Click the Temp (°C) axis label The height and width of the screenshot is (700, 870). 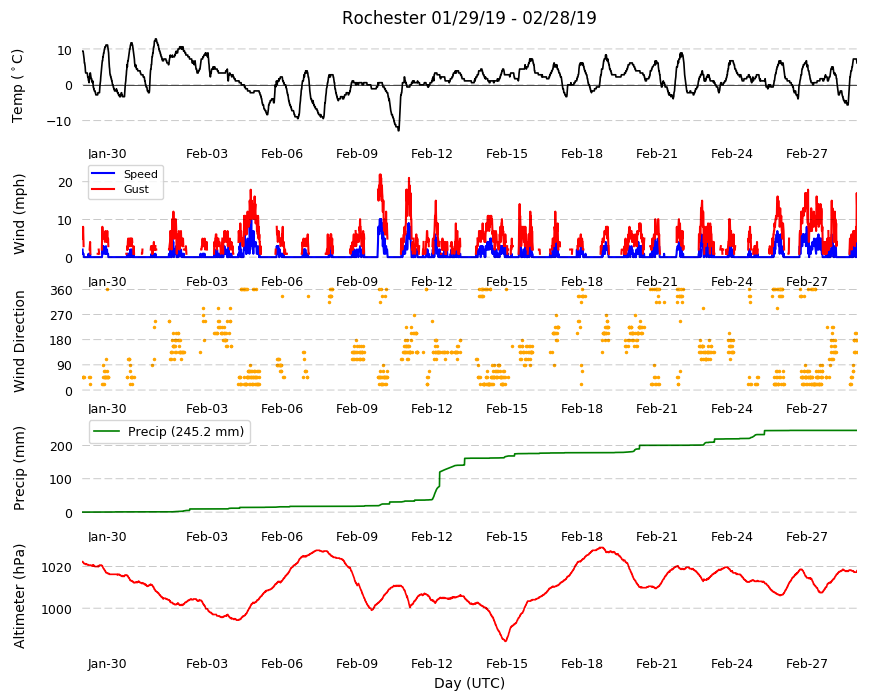click(x=18, y=85)
